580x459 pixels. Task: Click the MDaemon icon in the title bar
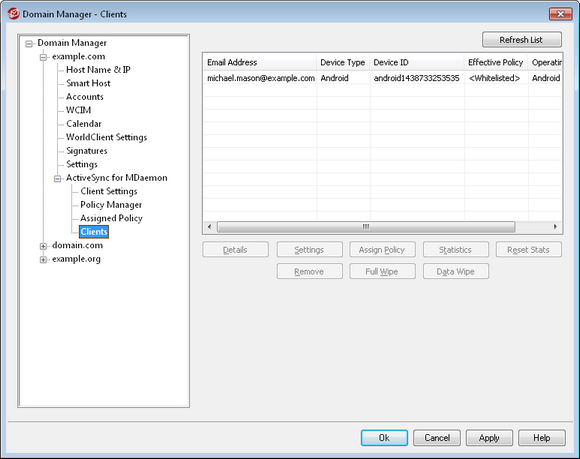13,14
